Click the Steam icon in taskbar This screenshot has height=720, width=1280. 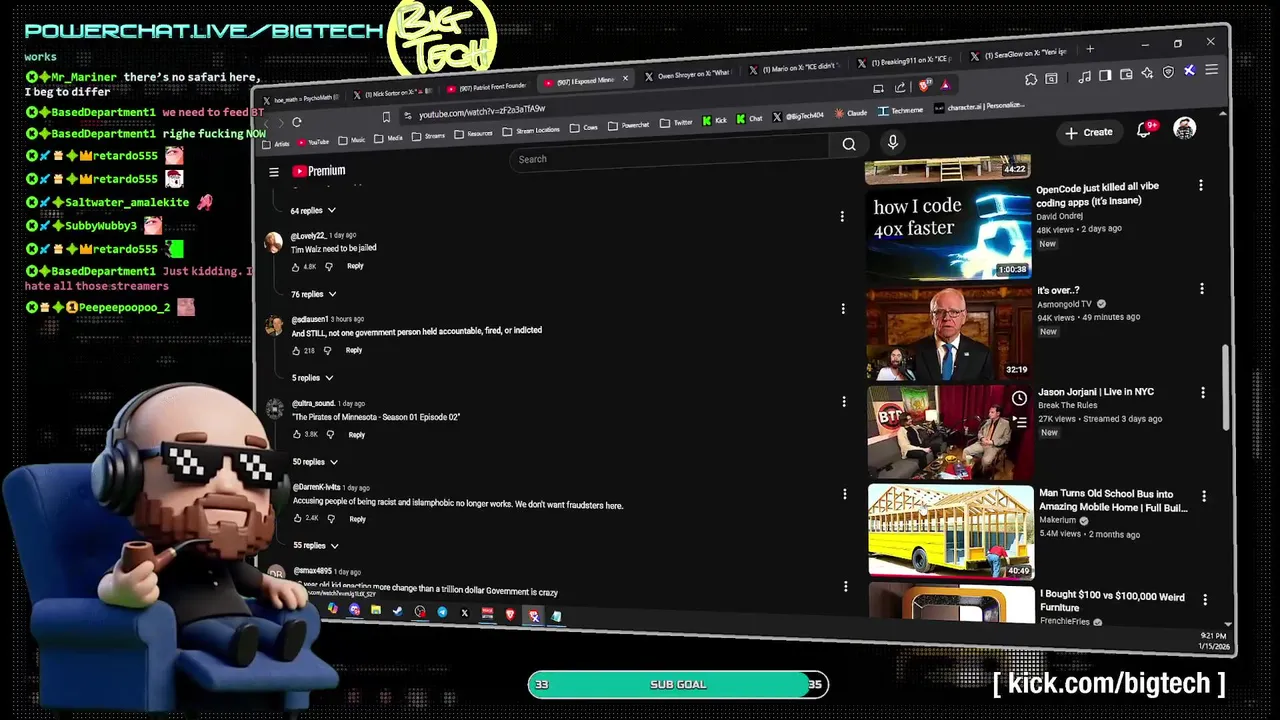(x=398, y=611)
